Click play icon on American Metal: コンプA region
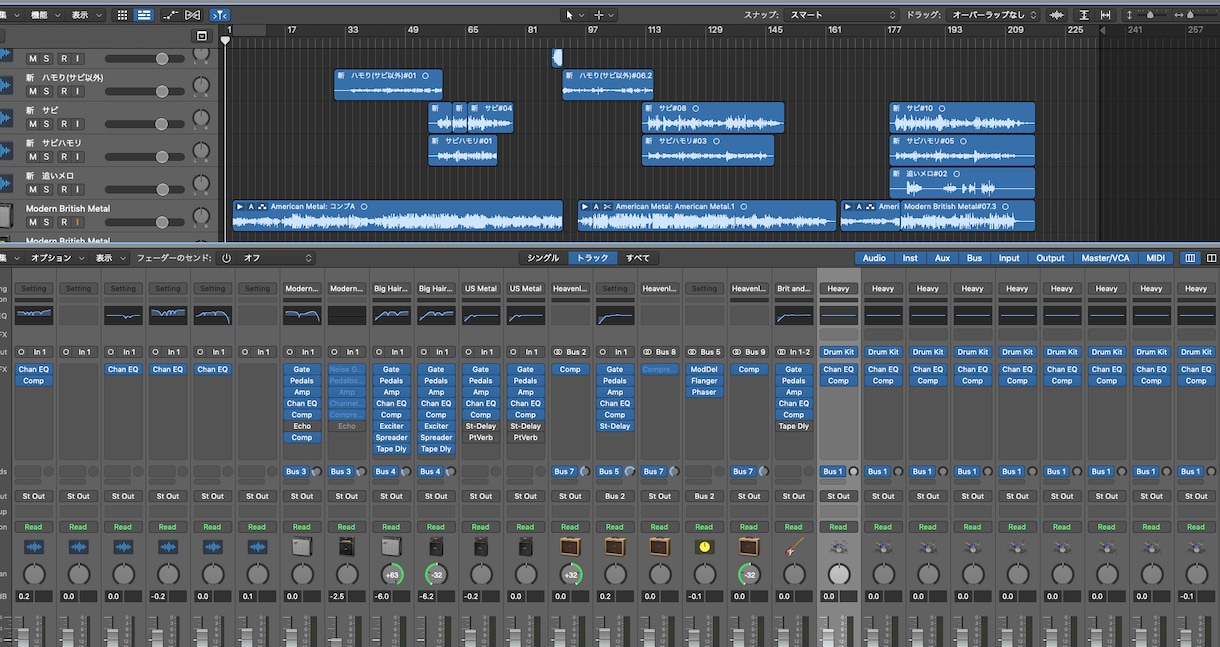Screen dimensions: 1220x647 coord(240,206)
